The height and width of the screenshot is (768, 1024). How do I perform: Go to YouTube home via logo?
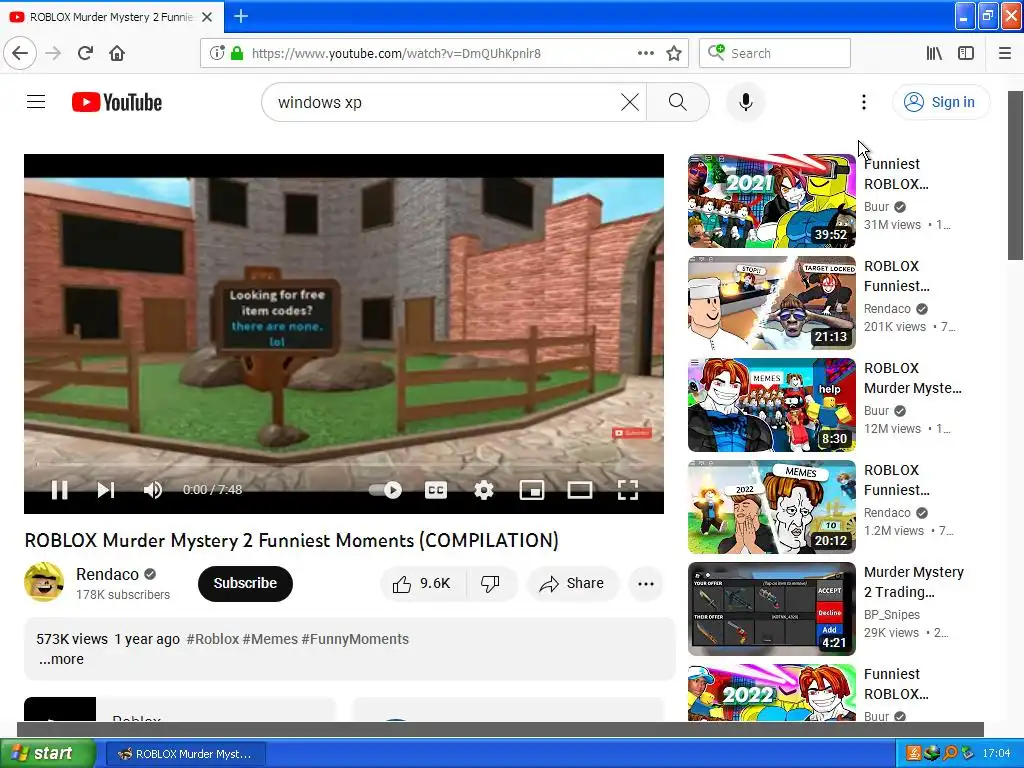[117, 102]
